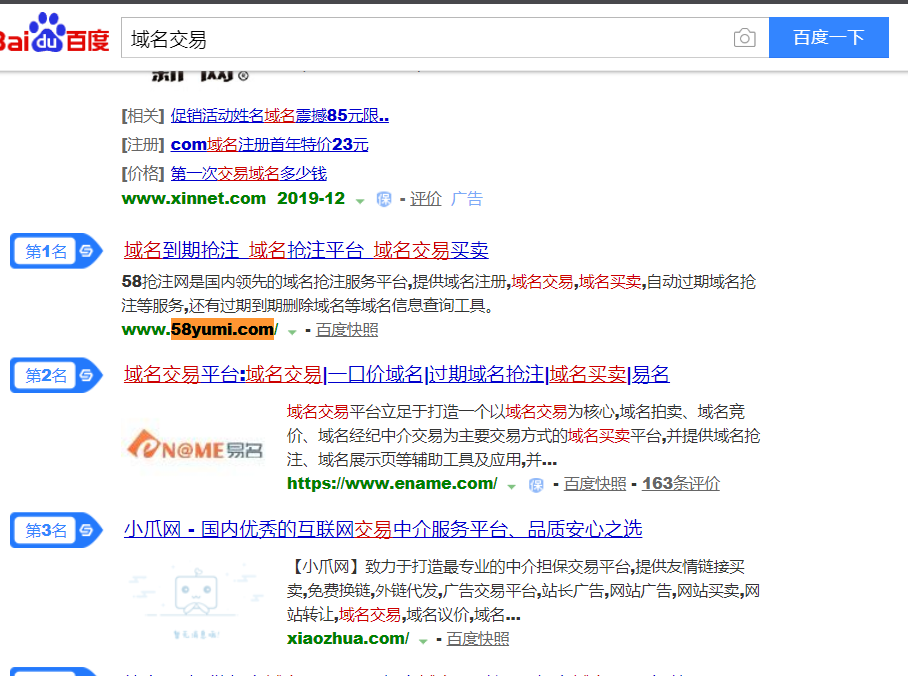Click the Baidu logo
908x676 pixels.
point(53,34)
